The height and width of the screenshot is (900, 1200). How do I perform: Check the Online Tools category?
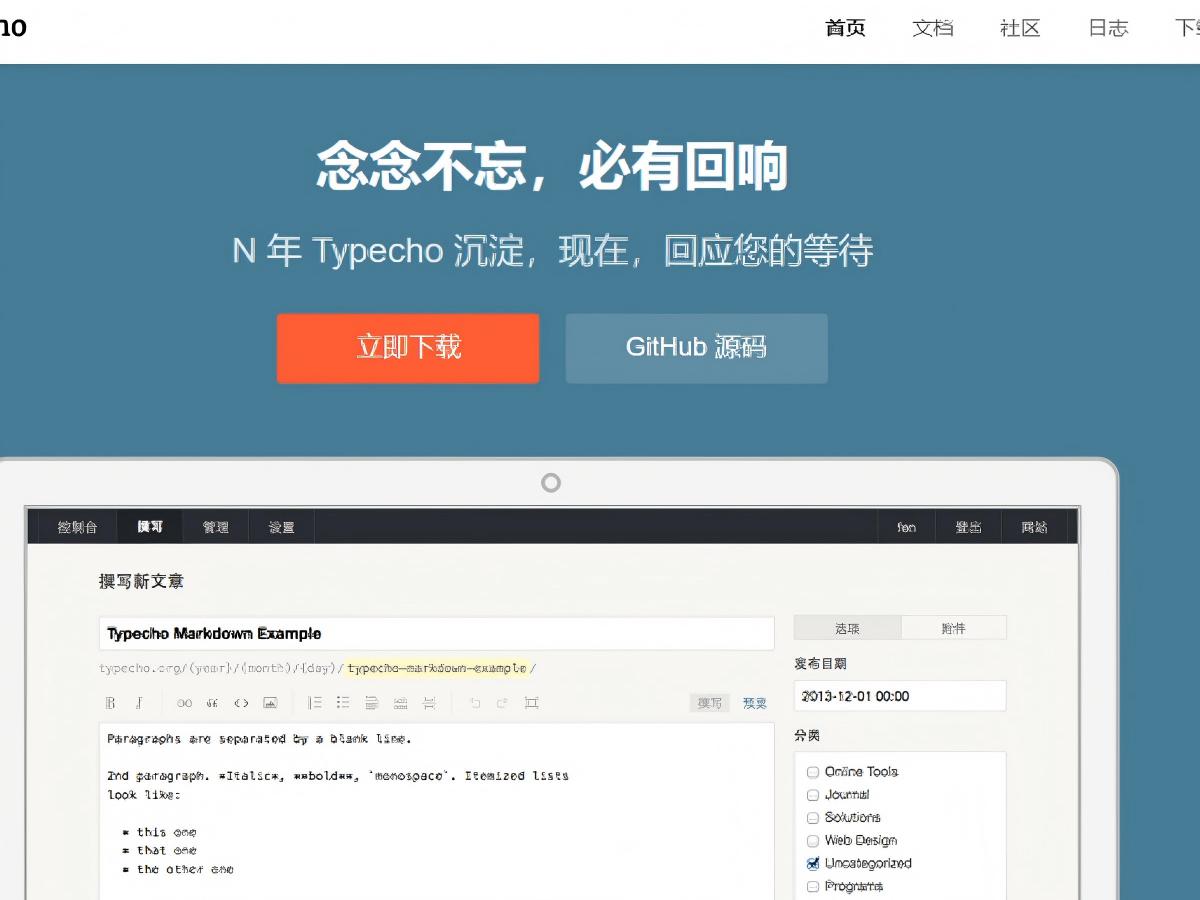pos(813,772)
